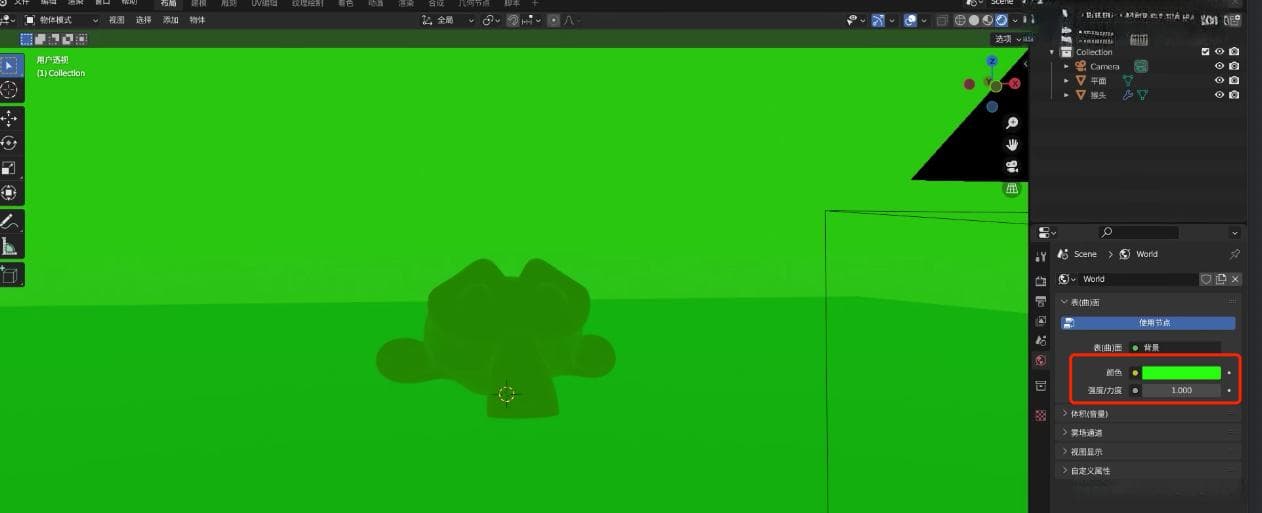Select the 3D Cursor tool
Image resolution: width=1262 pixels, height=513 pixels.
pyautogui.click(x=10, y=90)
